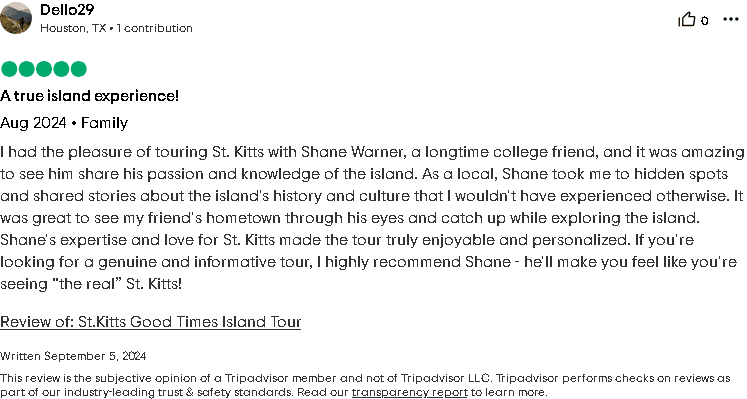This screenshot has width=747, height=399.
Task: Open the three-dot more options menu
Action: [730, 19]
